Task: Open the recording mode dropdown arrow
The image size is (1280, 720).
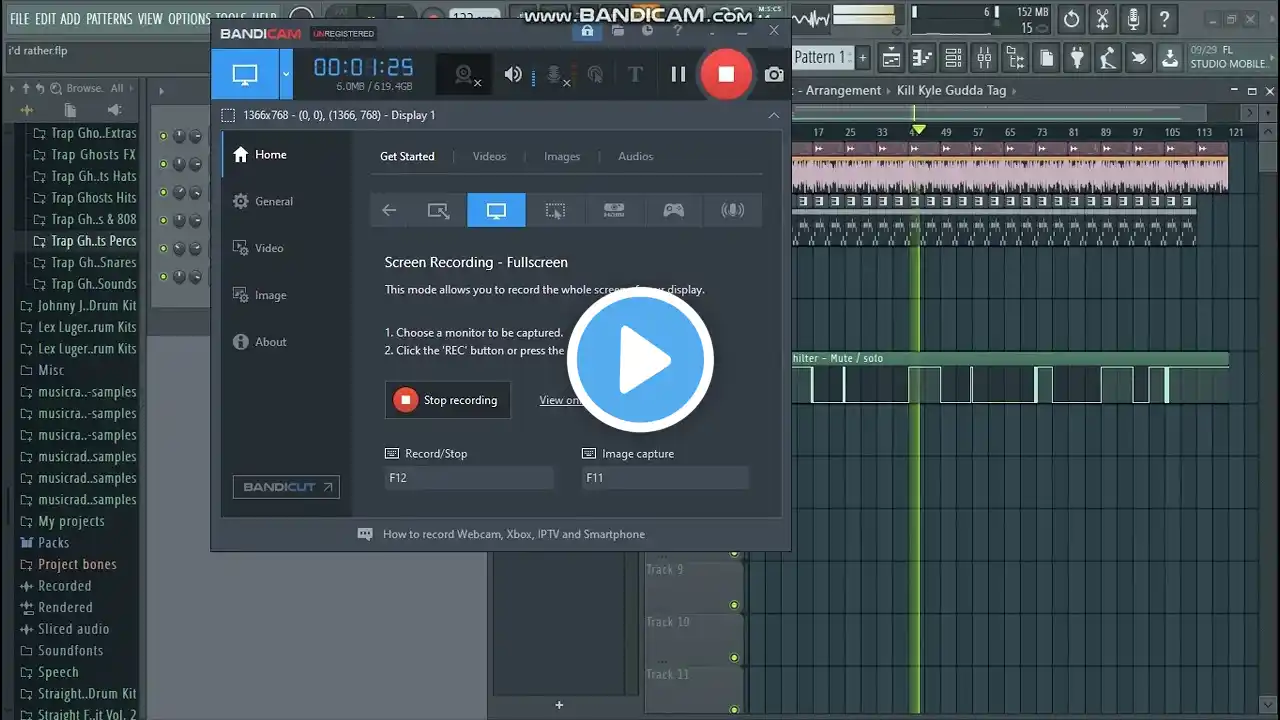Action: pos(286,74)
